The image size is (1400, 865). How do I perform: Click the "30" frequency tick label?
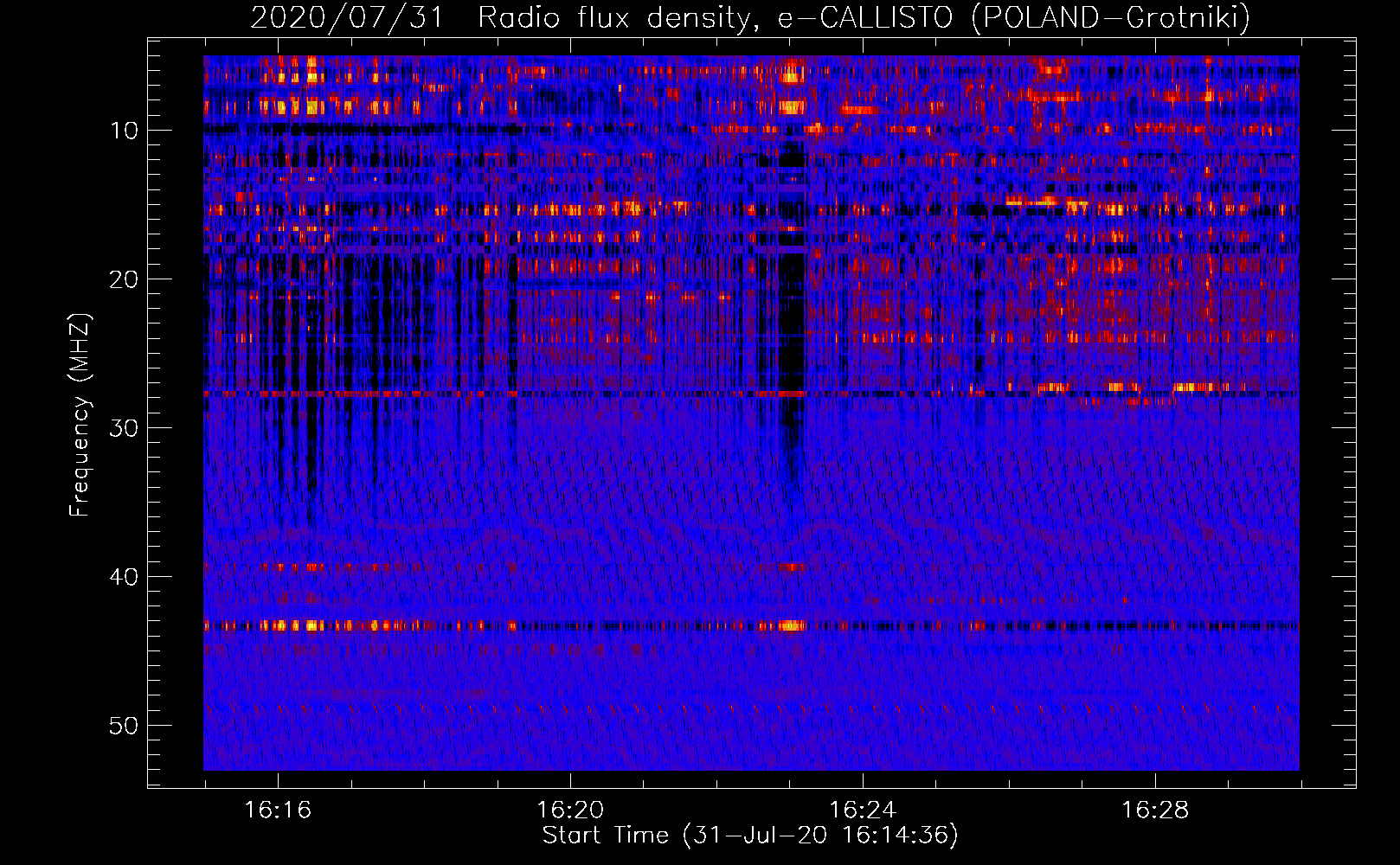coord(125,428)
